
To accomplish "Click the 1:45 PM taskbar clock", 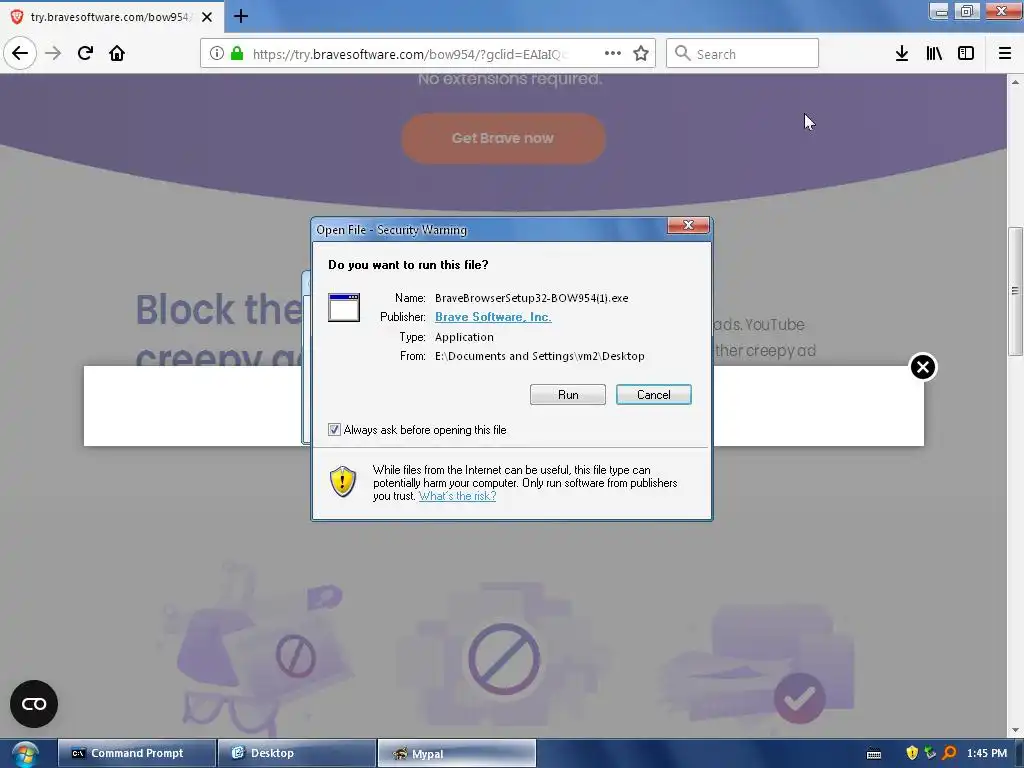I will [x=987, y=754].
